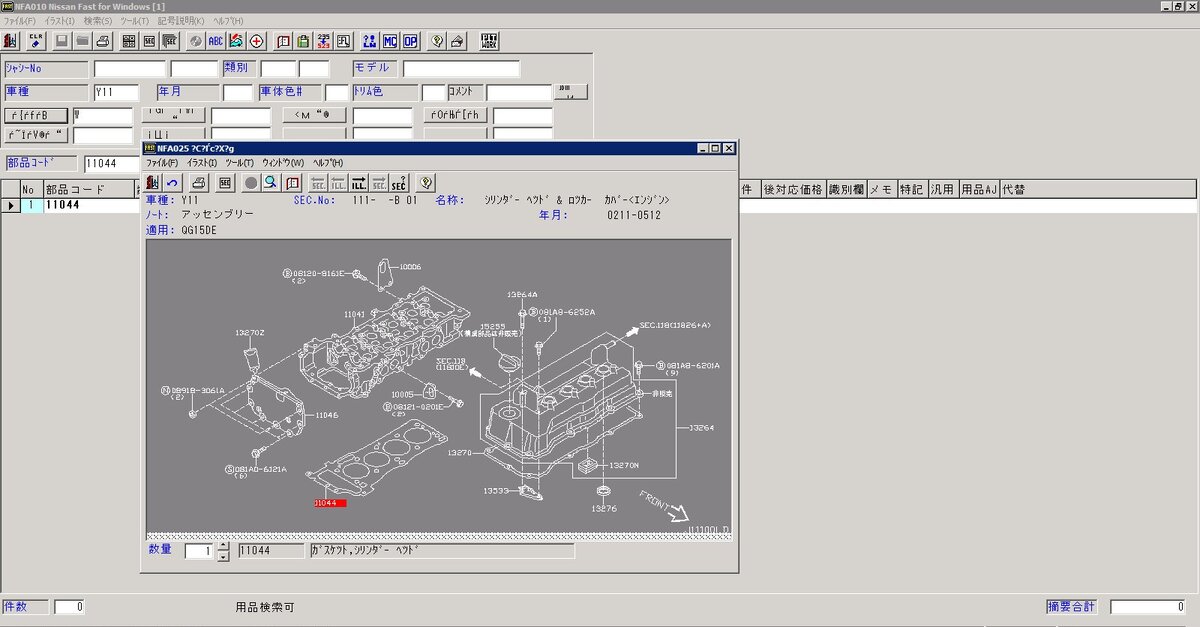Click the PIT WORK icon

coord(489,41)
